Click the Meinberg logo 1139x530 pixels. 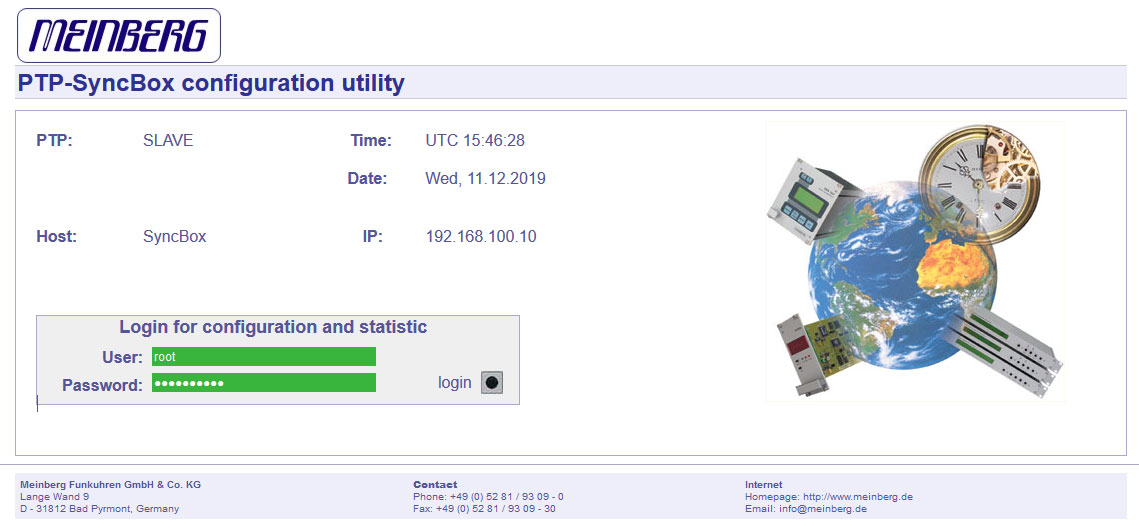click(119, 36)
